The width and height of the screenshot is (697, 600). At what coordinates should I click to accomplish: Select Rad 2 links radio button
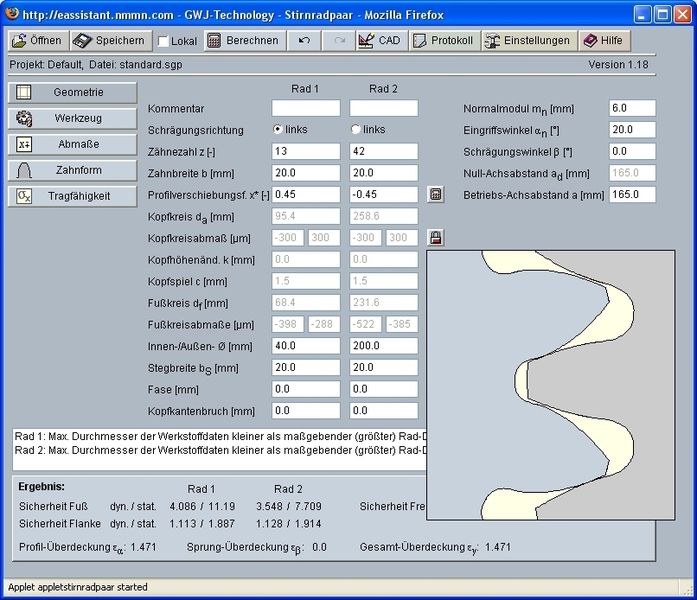(356, 129)
